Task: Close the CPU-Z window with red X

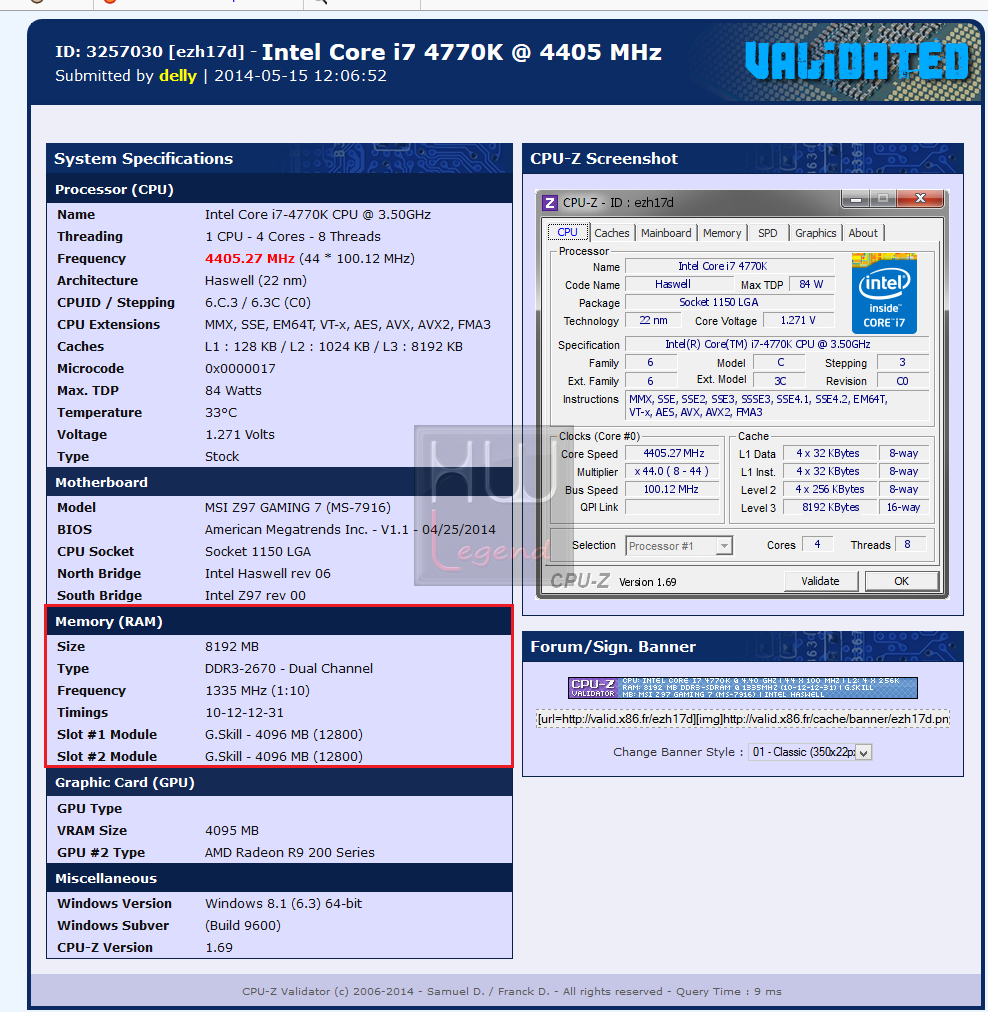Action: (920, 198)
